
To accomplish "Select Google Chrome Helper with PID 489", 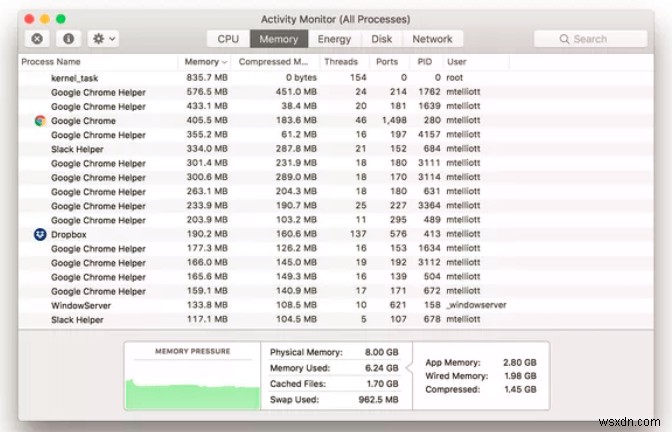I will coord(336,220).
